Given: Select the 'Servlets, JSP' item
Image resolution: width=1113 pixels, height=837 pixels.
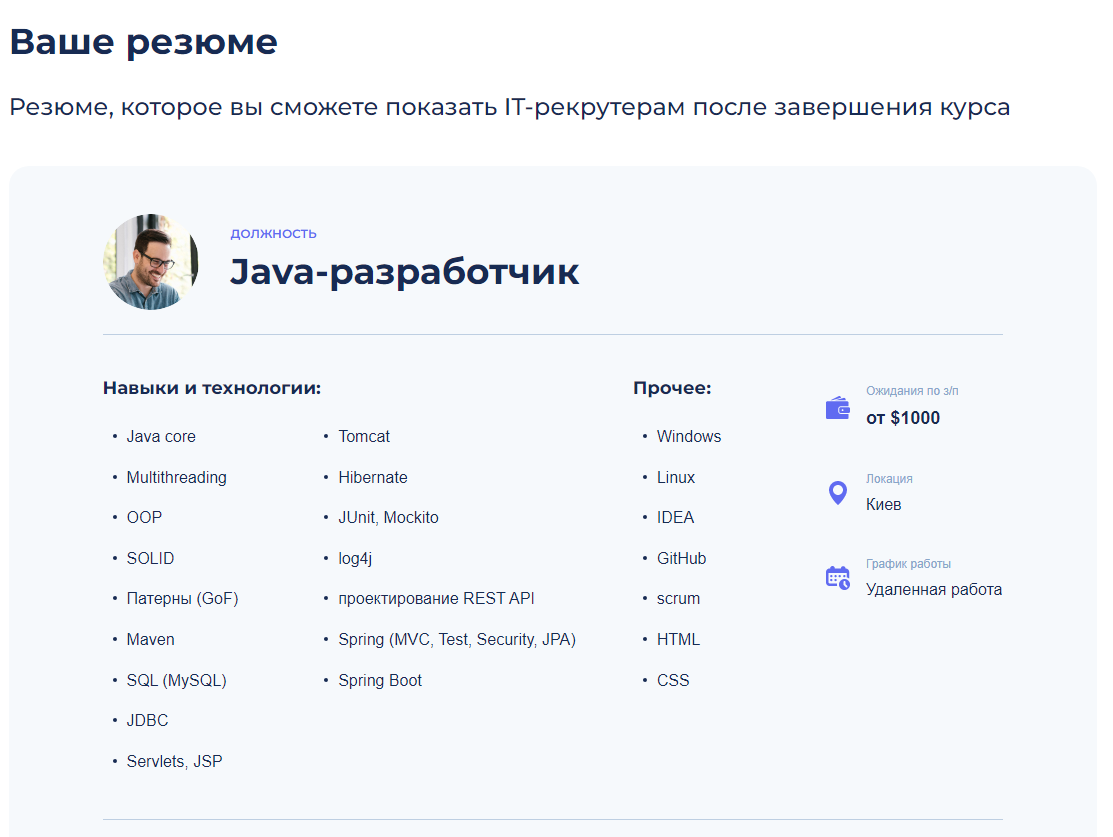Looking at the screenshot, I should (175, 762).
